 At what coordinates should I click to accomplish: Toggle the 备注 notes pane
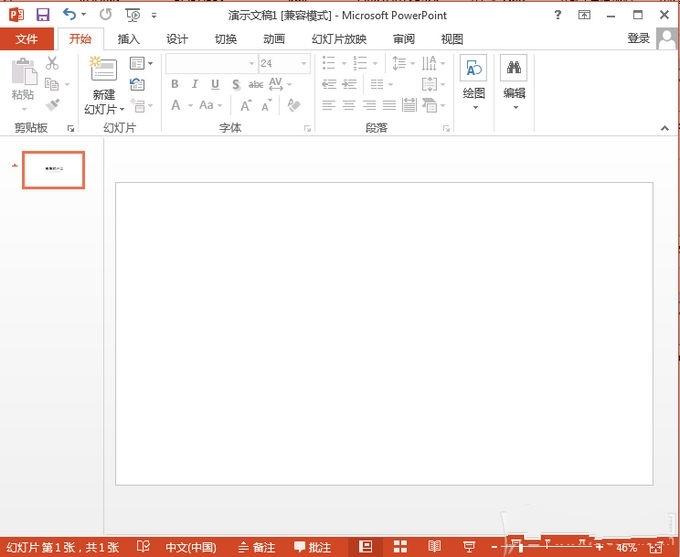click(x=256, y=547)
